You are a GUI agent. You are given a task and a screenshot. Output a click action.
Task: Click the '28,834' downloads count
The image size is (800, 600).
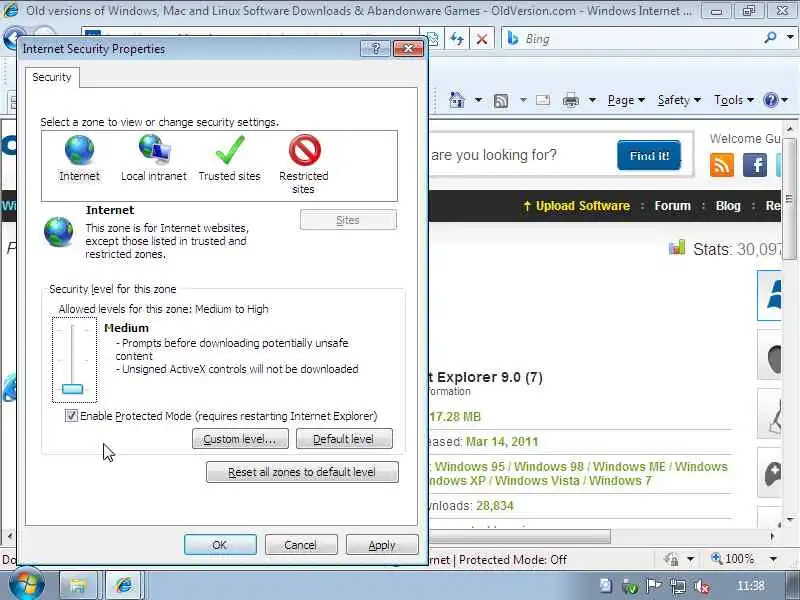pyautogui.click(x=494, y=506)
